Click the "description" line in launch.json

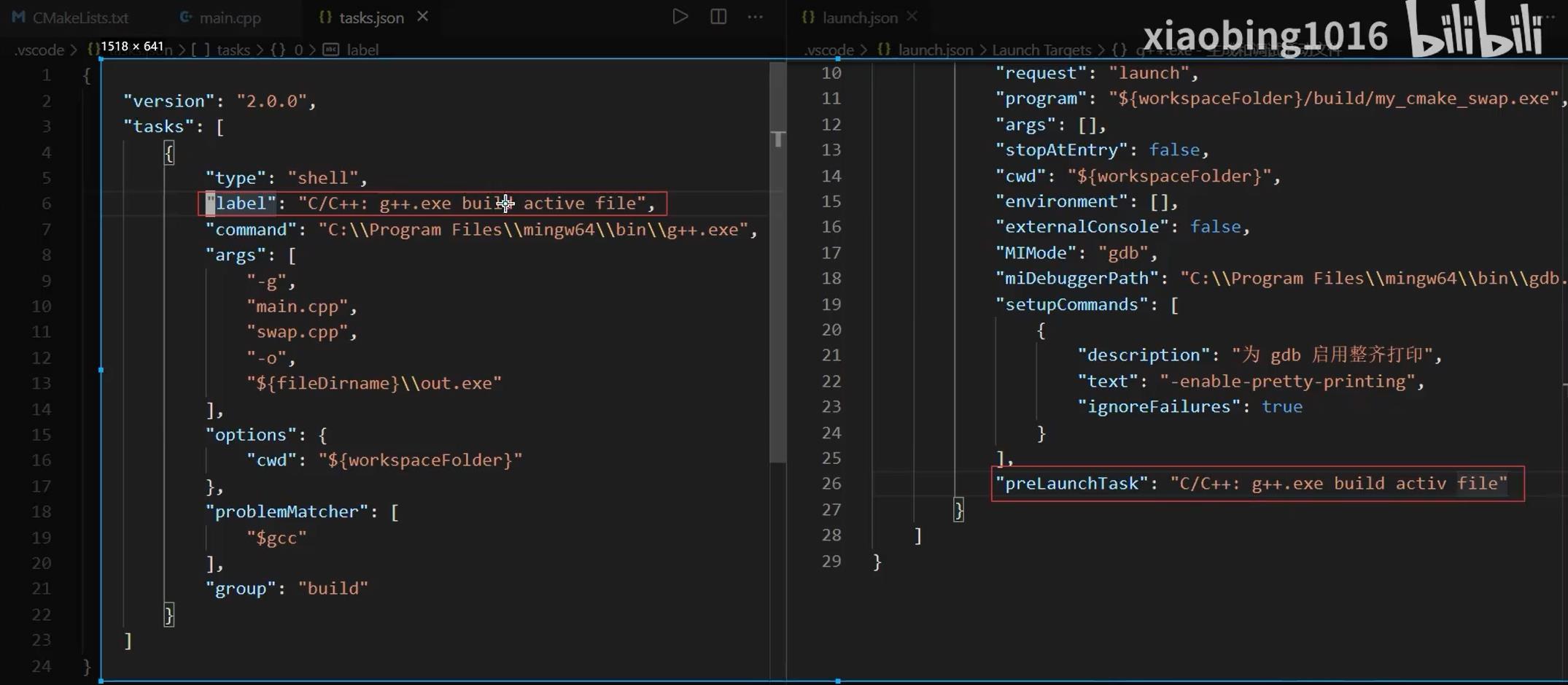click(1260, 355)
